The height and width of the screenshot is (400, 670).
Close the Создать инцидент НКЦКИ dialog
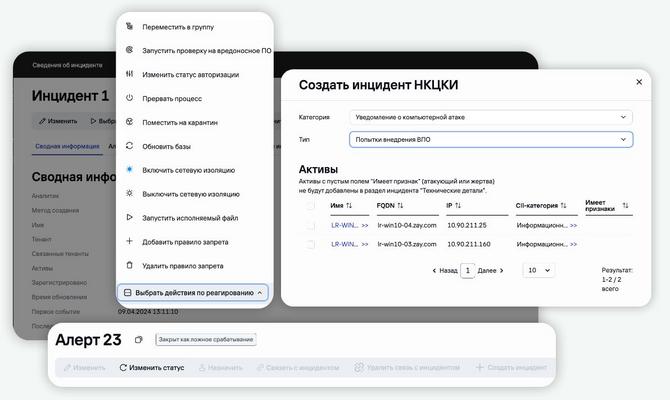[x=639, y=82]
